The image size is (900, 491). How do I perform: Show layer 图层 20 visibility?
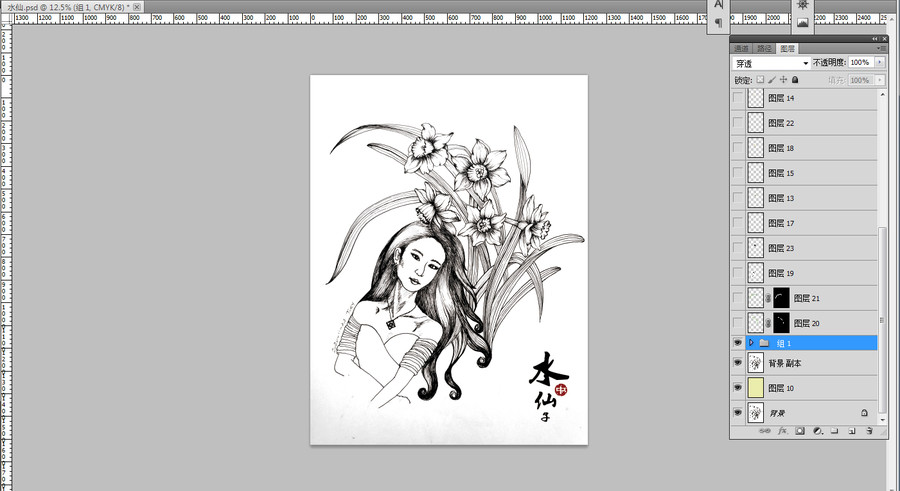pos(738,323)
